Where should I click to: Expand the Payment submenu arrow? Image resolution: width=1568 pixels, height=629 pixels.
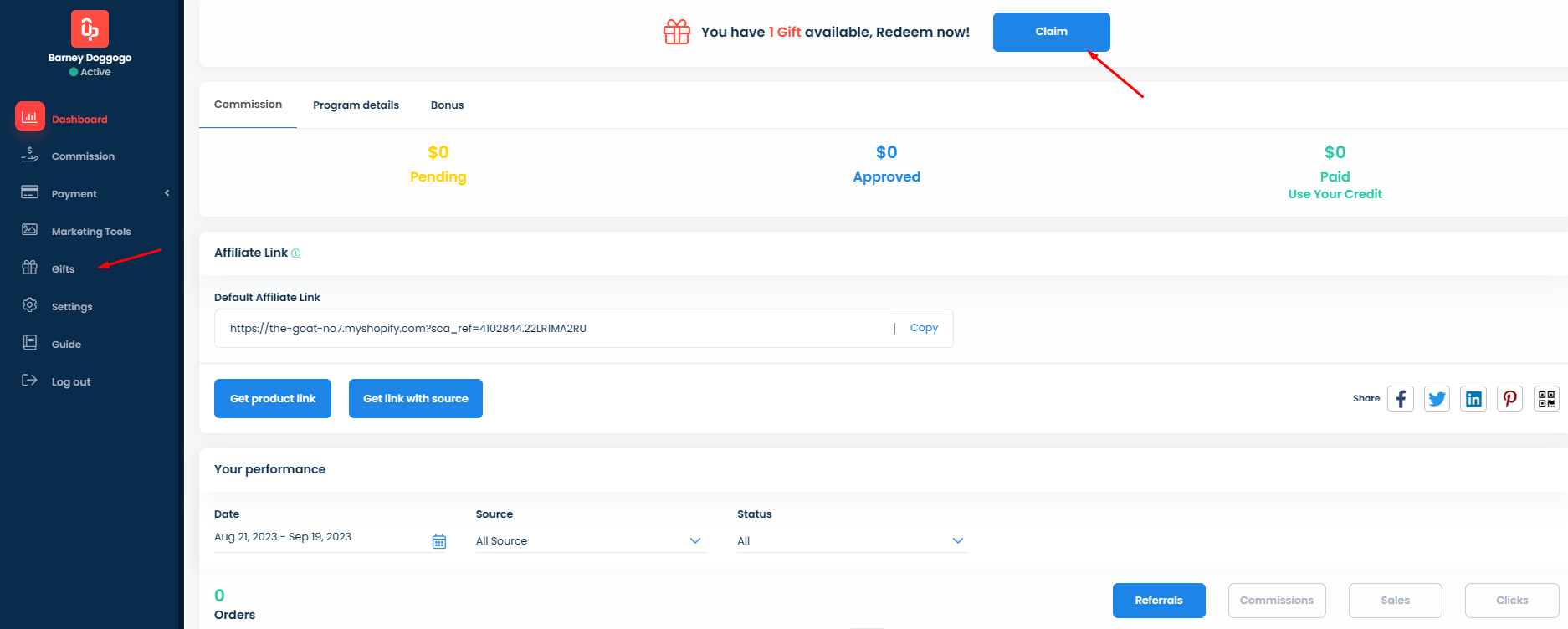(x=167, y=193)
